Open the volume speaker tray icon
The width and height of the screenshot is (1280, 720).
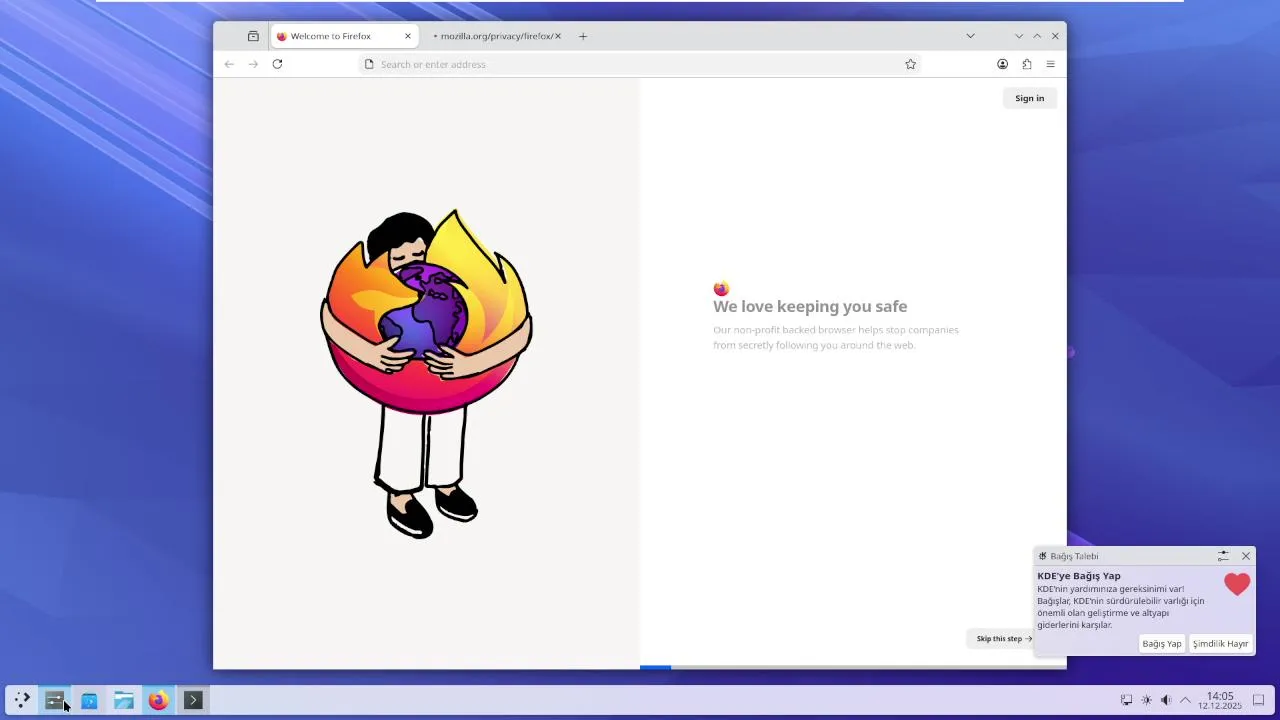coord(1165,700)
